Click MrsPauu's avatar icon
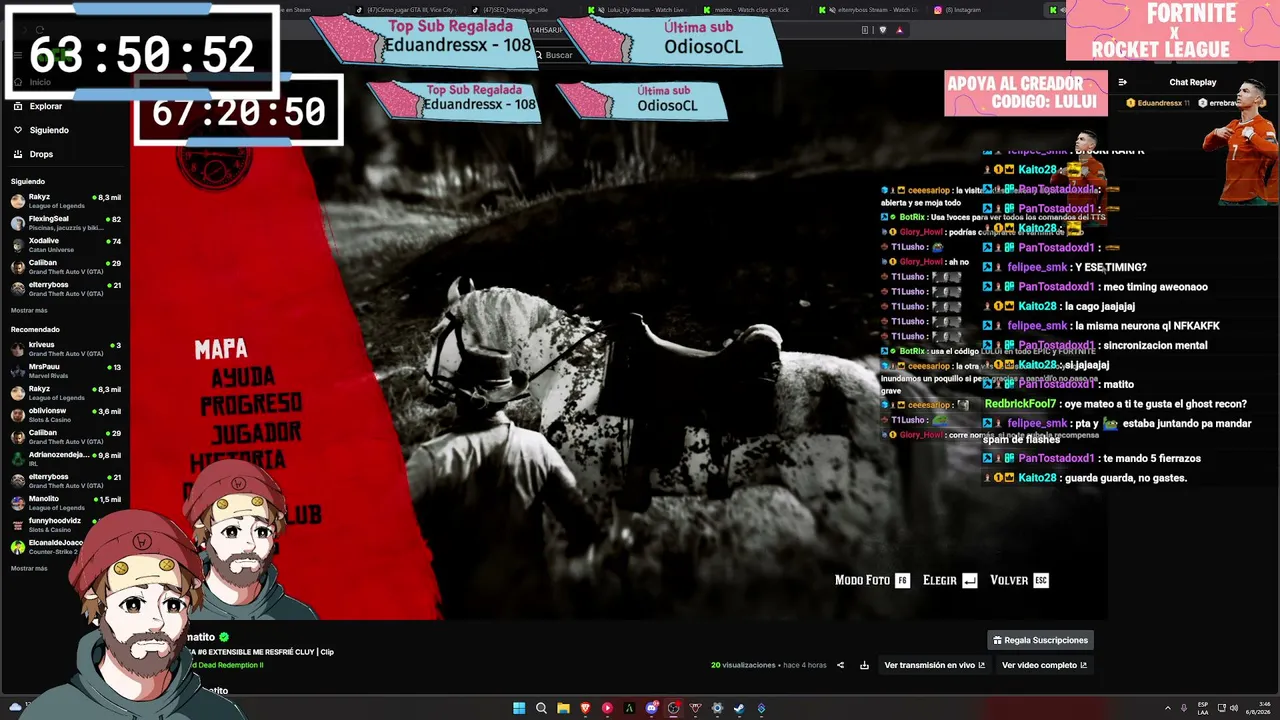1280x720 pixels. point(18,371)
